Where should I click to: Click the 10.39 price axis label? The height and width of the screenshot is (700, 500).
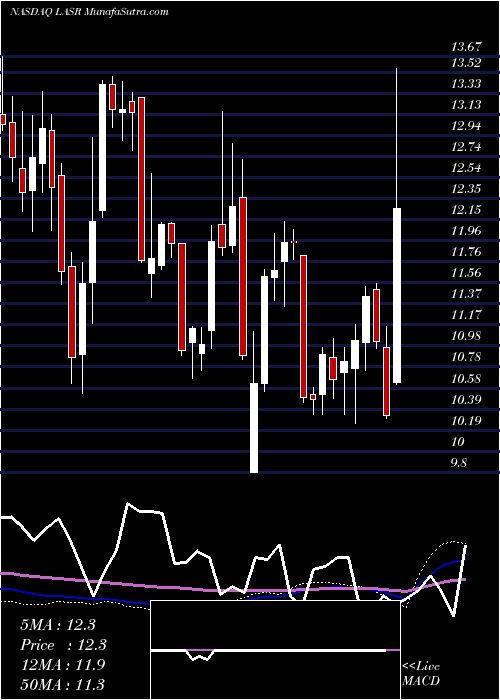(467, 400)
